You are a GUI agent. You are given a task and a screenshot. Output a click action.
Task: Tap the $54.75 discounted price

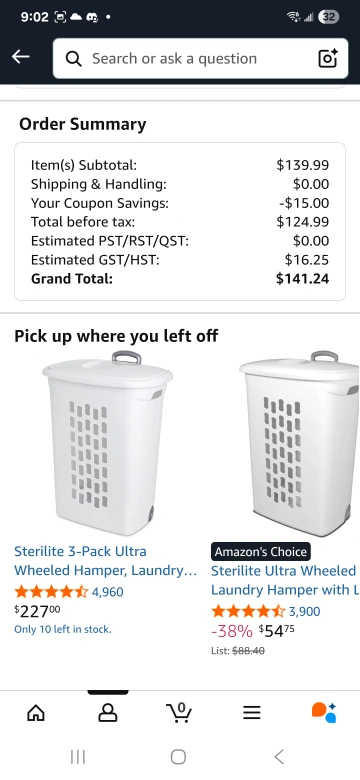pos(276,631)
